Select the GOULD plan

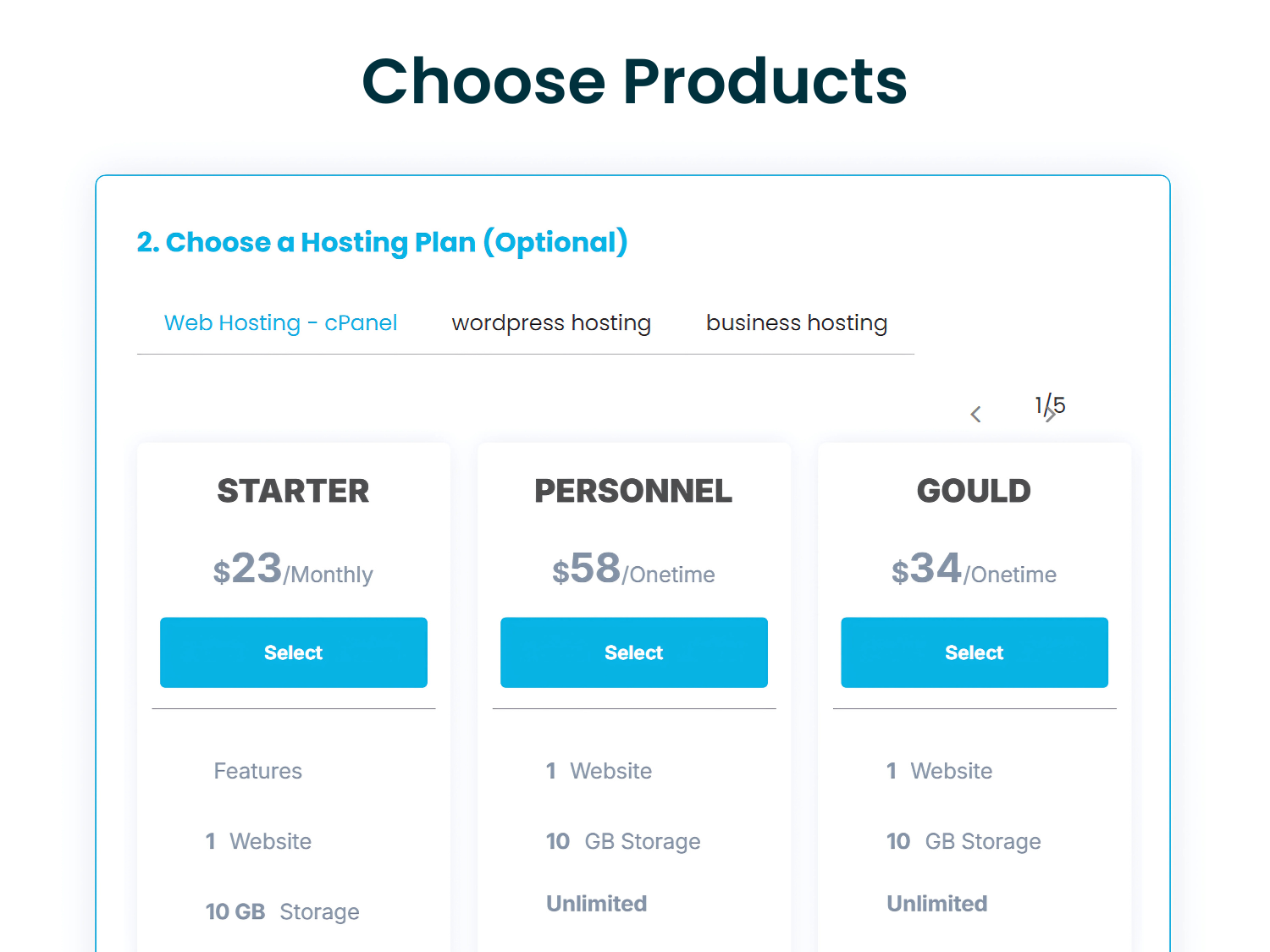pyautogui.click(x=975, y=652)
